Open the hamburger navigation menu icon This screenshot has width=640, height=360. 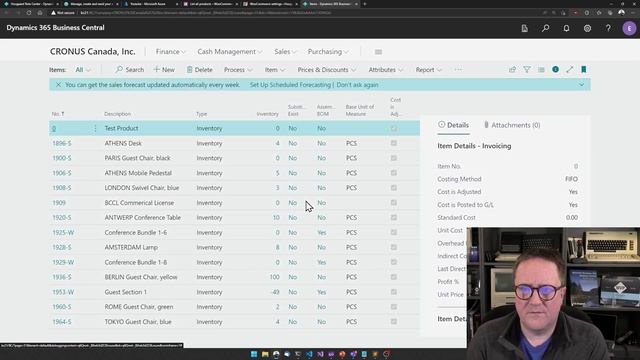378,52
